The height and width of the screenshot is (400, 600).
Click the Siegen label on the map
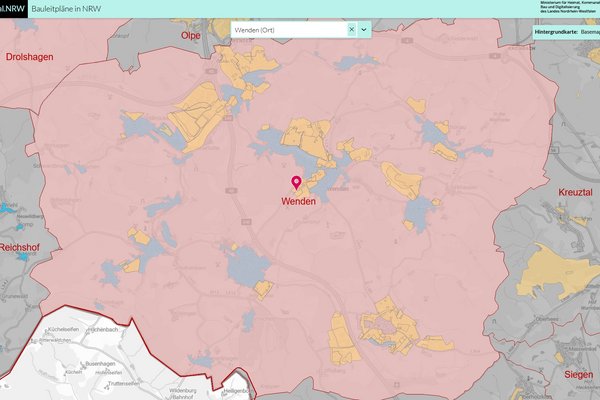coord(577,377)
